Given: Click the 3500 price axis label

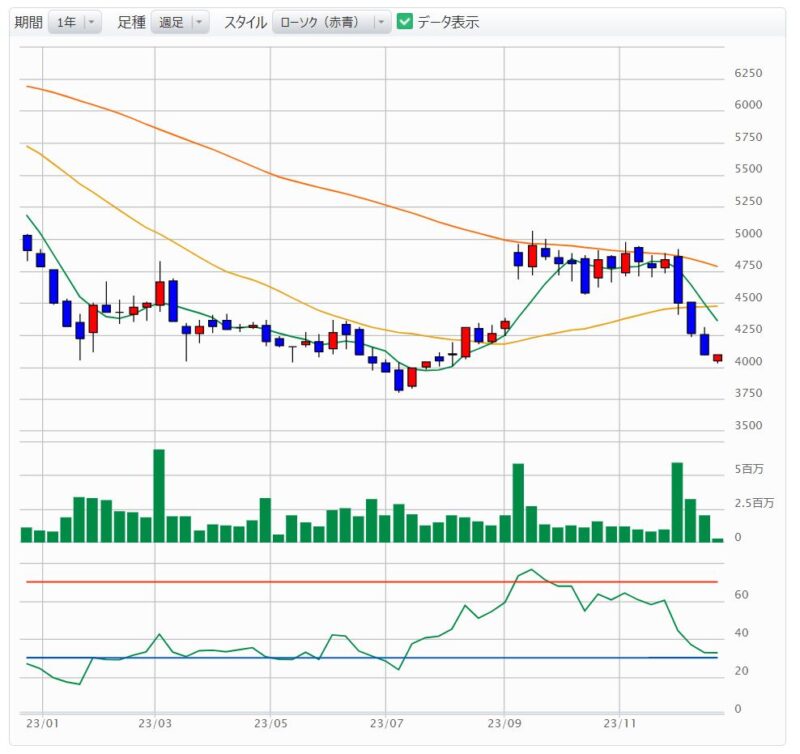Looking at the screenshot, I should pos(748,425).
